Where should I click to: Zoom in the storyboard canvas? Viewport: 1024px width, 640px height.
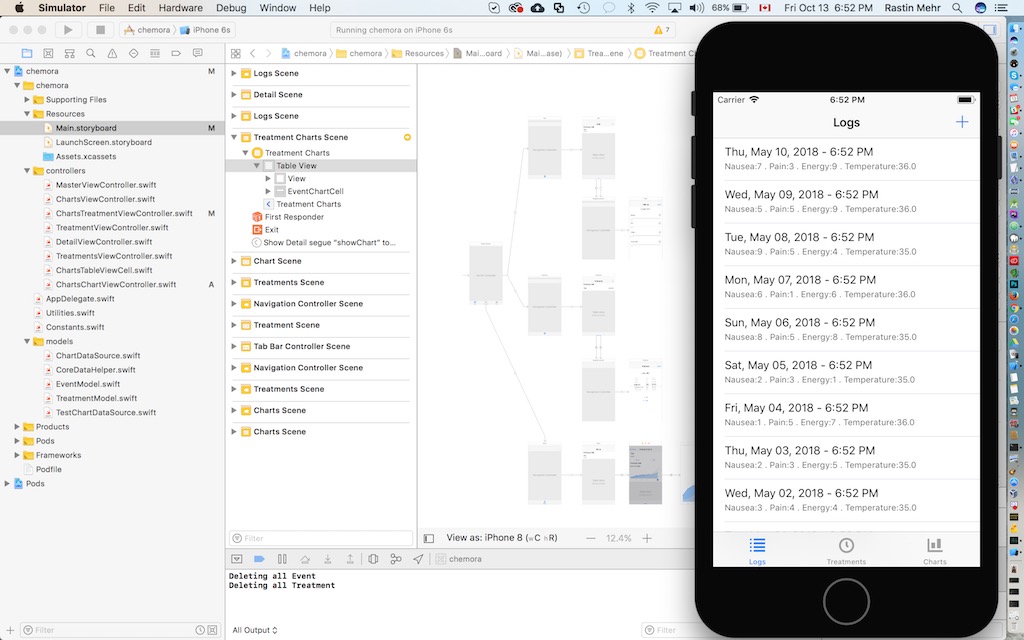[647, 538]
